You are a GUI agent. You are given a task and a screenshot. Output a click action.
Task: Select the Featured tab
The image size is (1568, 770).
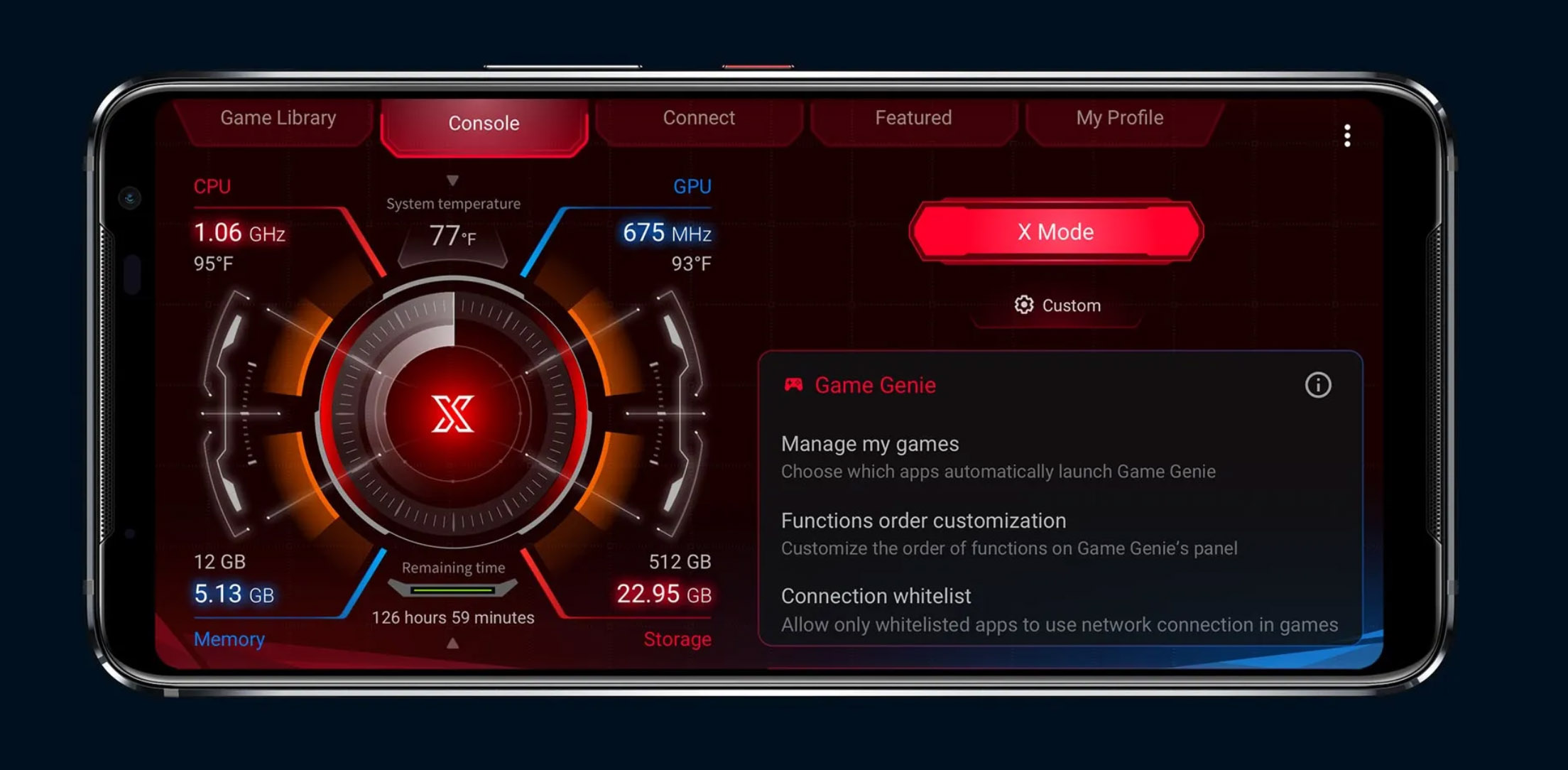(x=913, y=119)
